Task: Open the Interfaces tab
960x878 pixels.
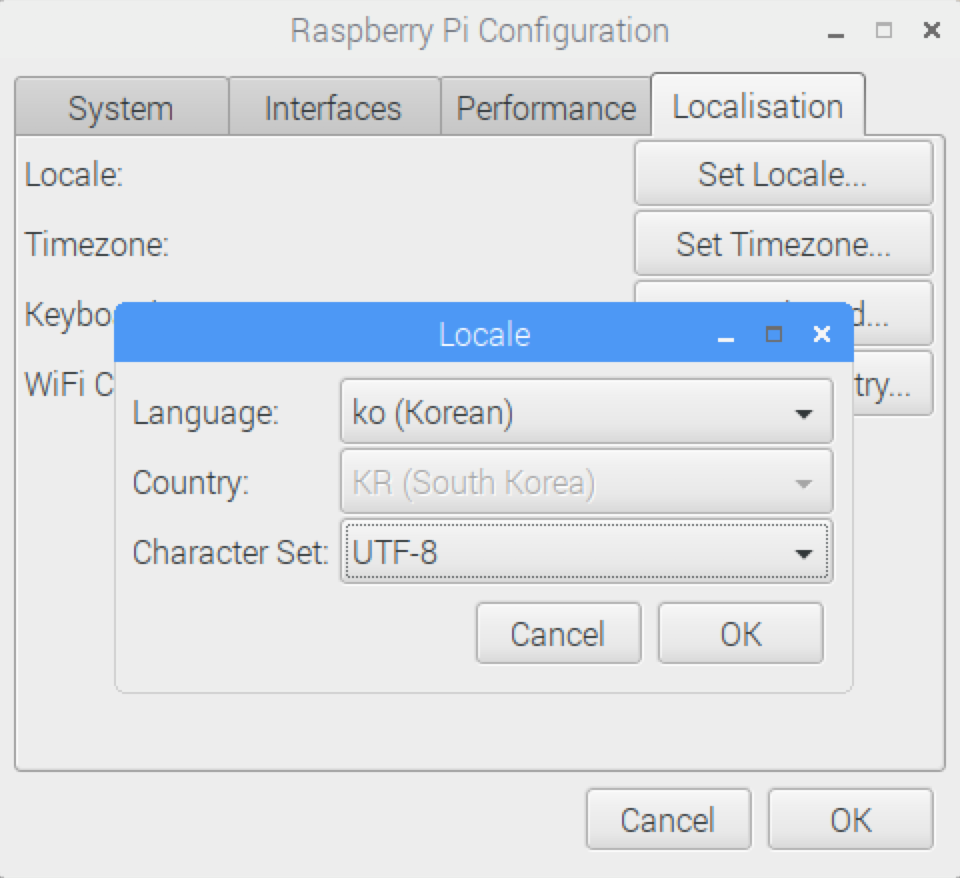Action: 334,107
